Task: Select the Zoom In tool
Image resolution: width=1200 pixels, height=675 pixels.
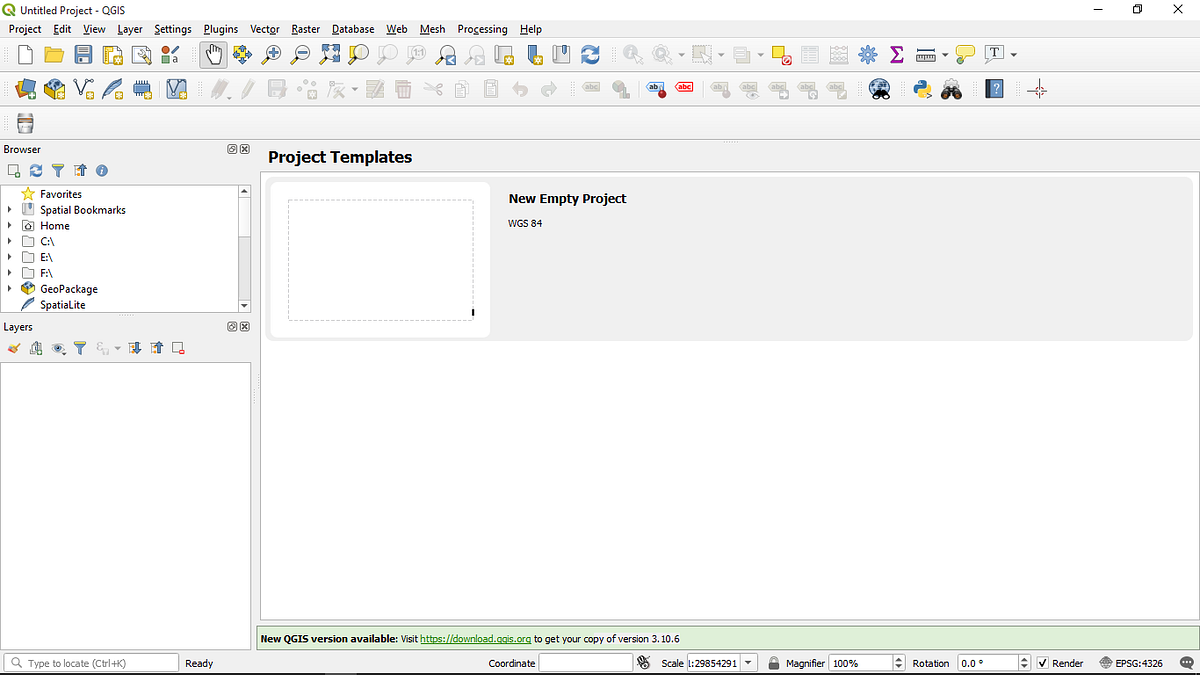Action: pos(270,55)
